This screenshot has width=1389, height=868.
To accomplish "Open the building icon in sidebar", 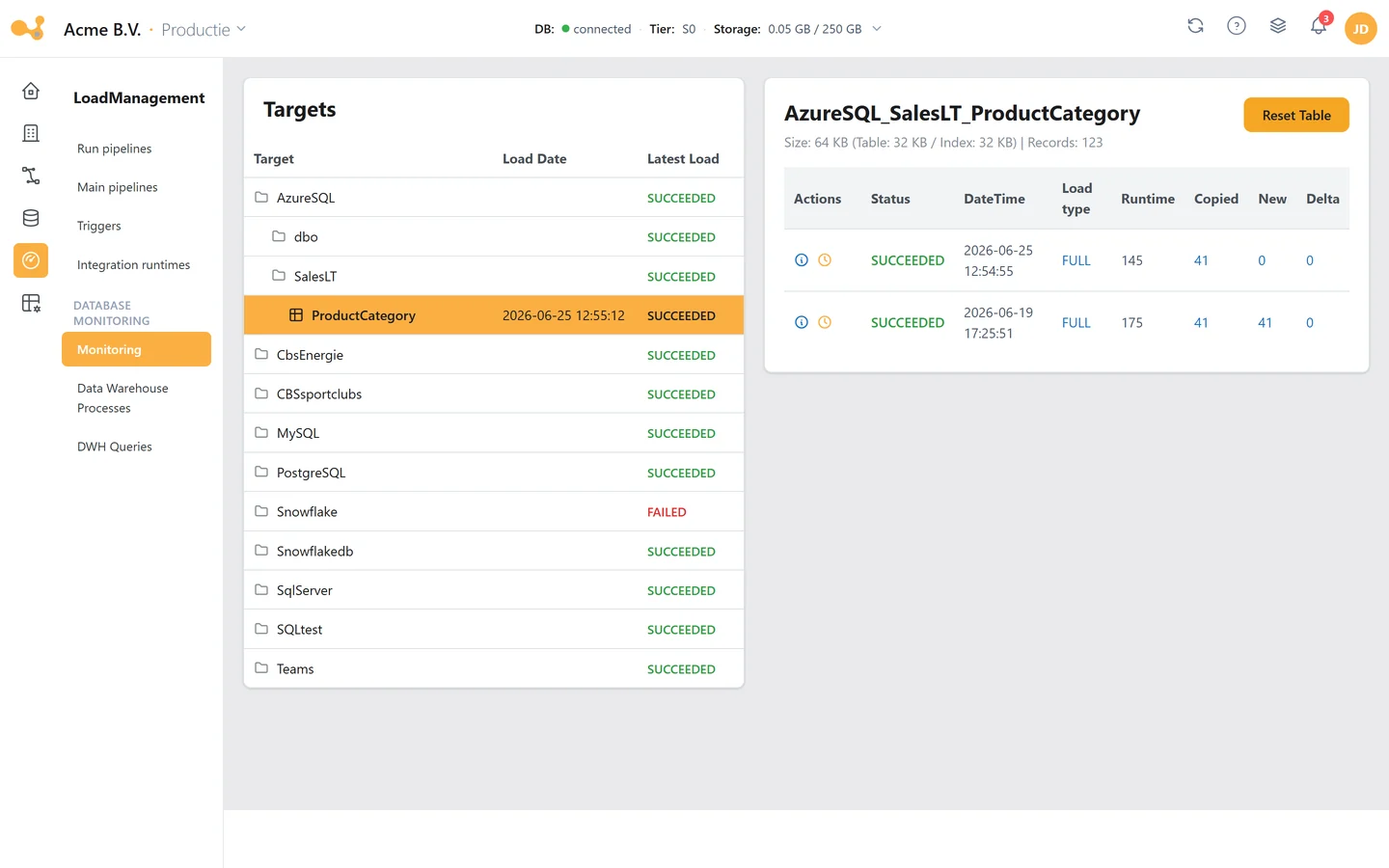I will click(x=31, y=133).
